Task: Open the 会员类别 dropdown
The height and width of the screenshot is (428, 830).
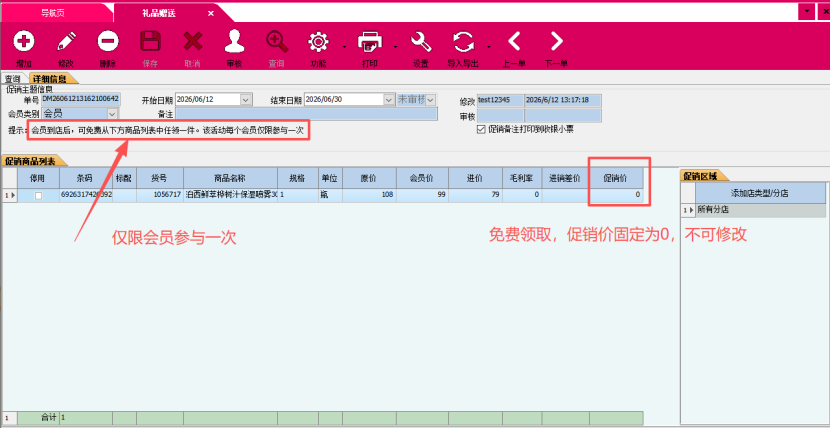Action: (x=112, y=113)
